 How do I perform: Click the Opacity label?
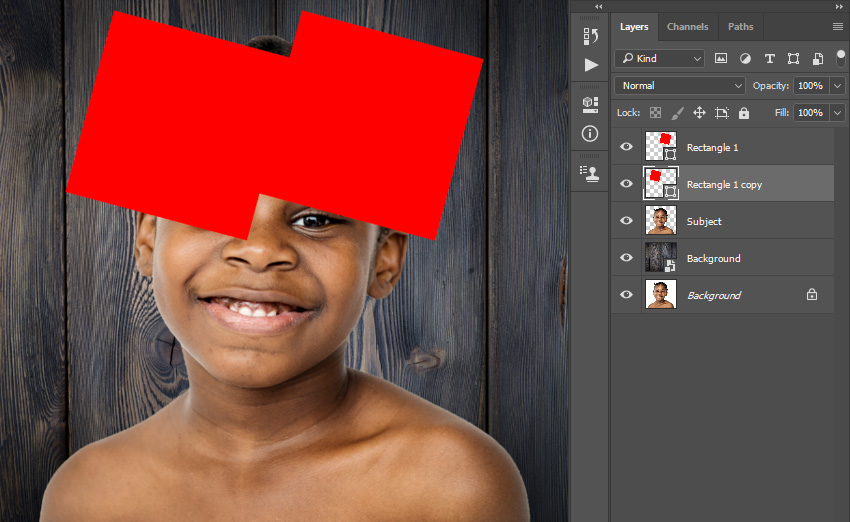pyautogui.click(x=771, y=86)
